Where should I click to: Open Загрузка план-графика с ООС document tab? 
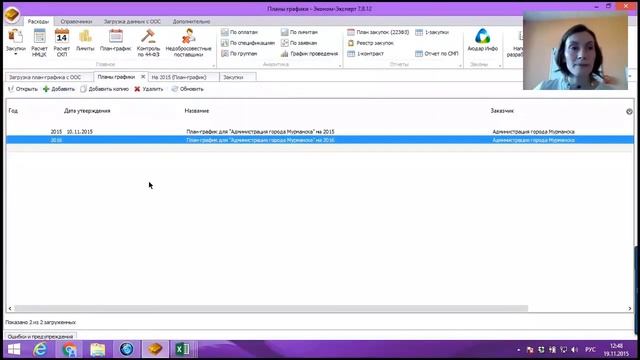point(48,77)
